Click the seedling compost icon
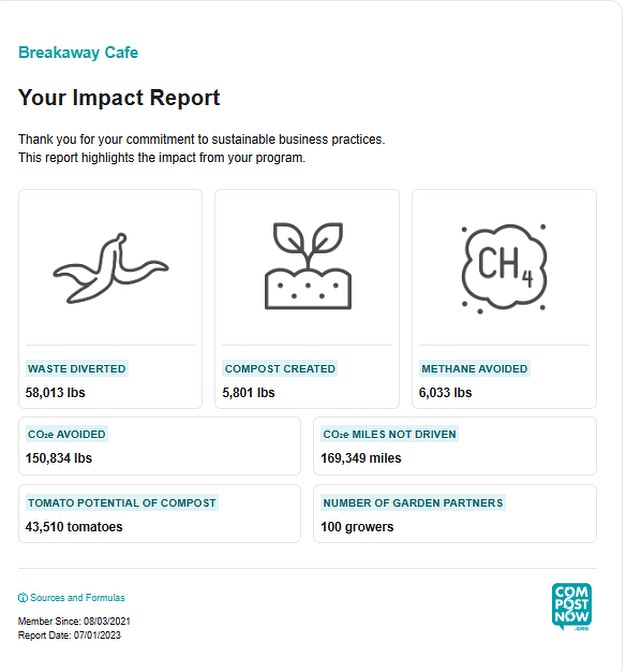The image size is (626, 672). [307, 265]
